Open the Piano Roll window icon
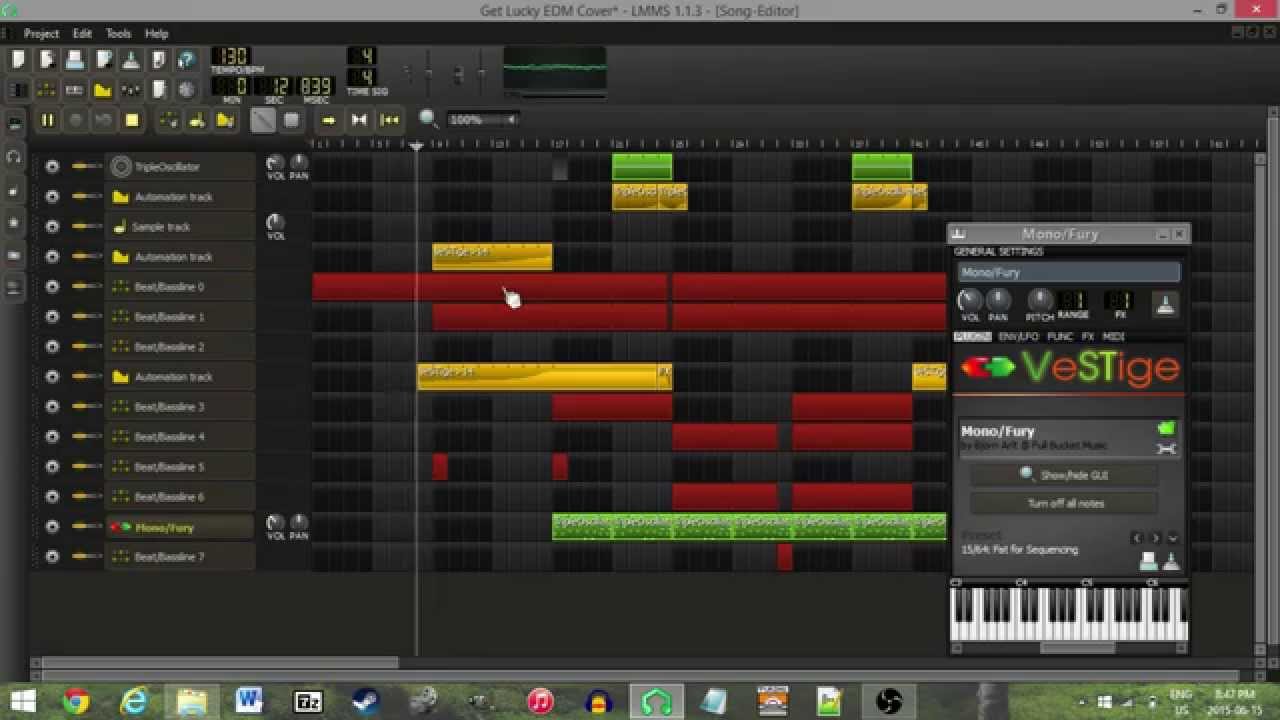The image size is (1280, 720). [74, 90]
